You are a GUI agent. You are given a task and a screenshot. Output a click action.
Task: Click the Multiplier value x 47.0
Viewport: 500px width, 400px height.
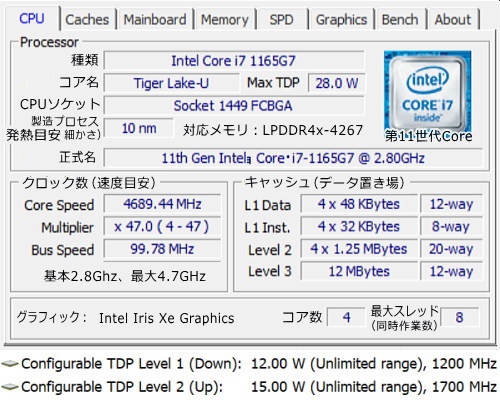coord(162,227)
